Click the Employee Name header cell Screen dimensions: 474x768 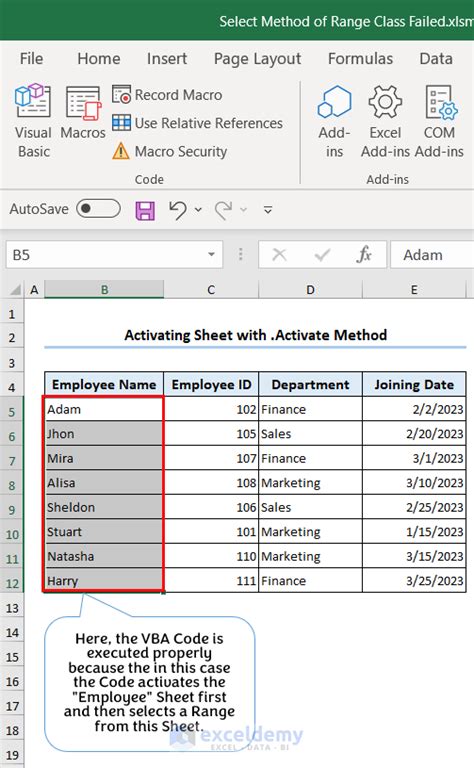tap(104, 384)
